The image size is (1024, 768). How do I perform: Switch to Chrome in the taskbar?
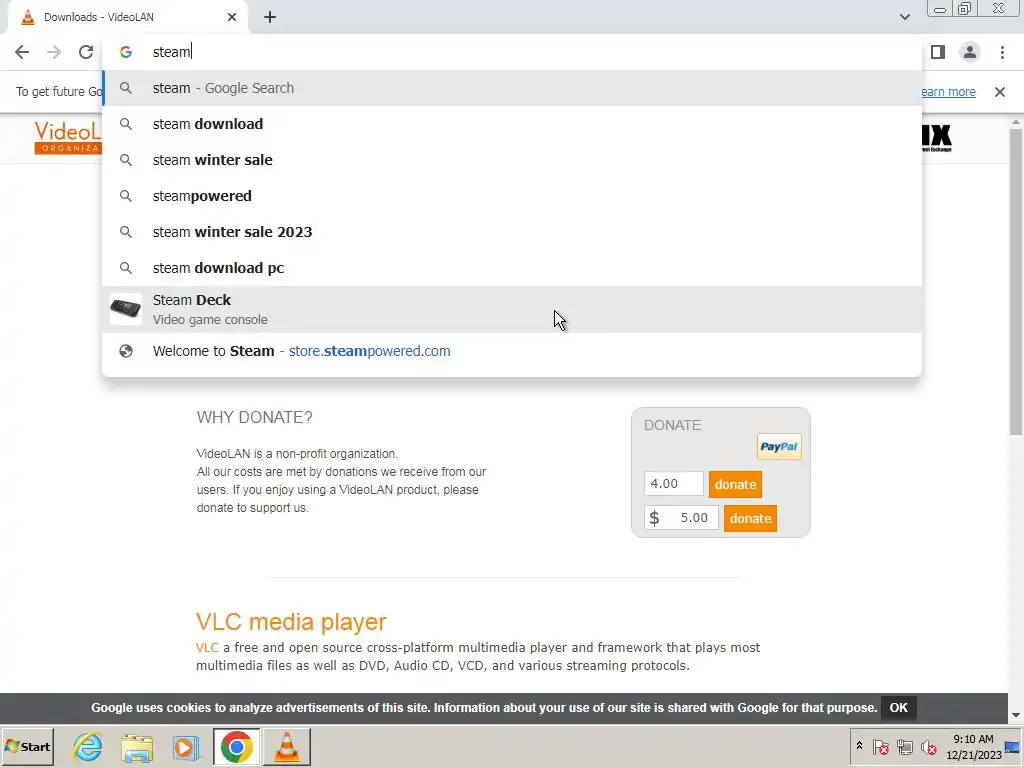click(x=236, y=747)
